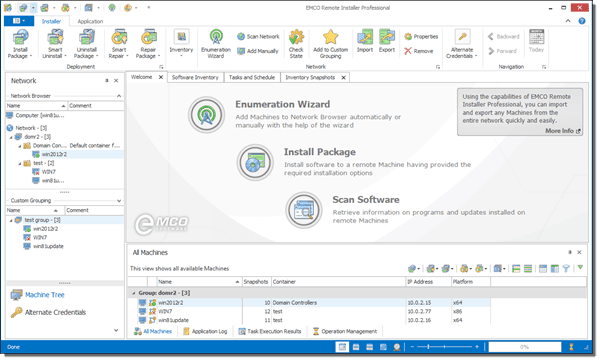Viewport: 600px width, 361px height.
Task: Launch Enumeration Wizard from the ribbon
Action: tap(216, 44)
